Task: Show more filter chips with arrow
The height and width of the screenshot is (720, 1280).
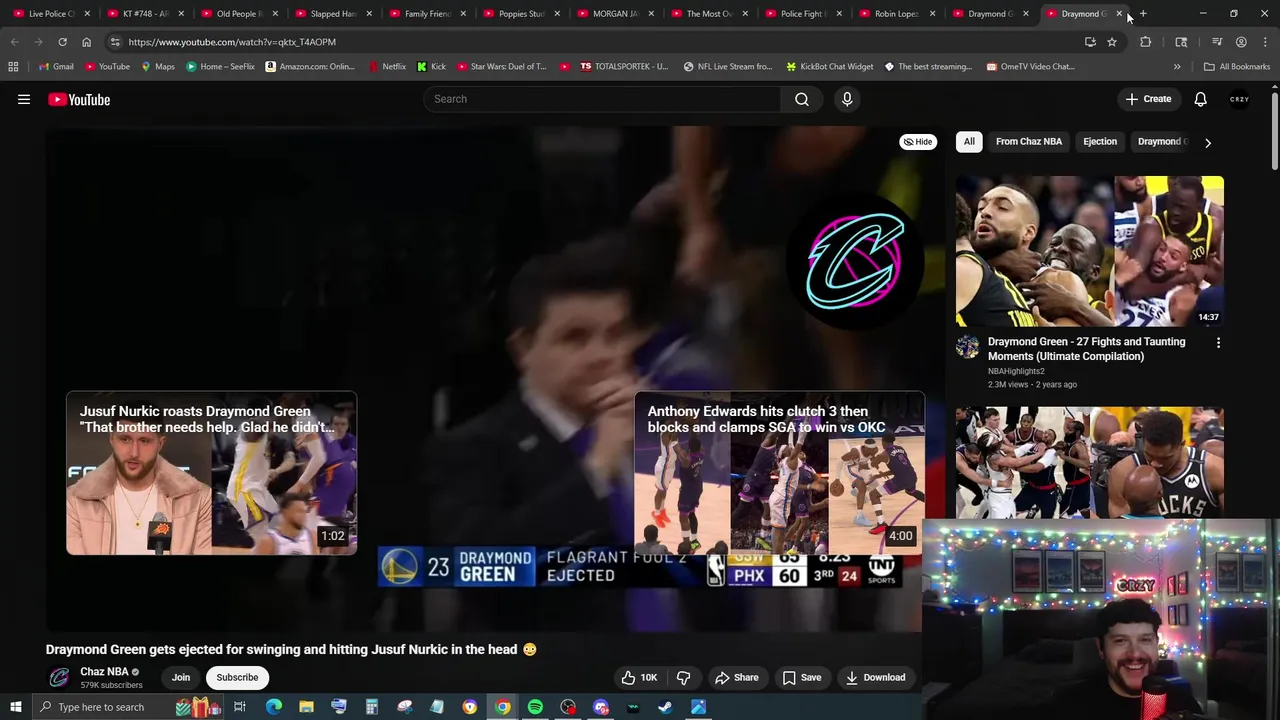Action: tap(1207, 142)
